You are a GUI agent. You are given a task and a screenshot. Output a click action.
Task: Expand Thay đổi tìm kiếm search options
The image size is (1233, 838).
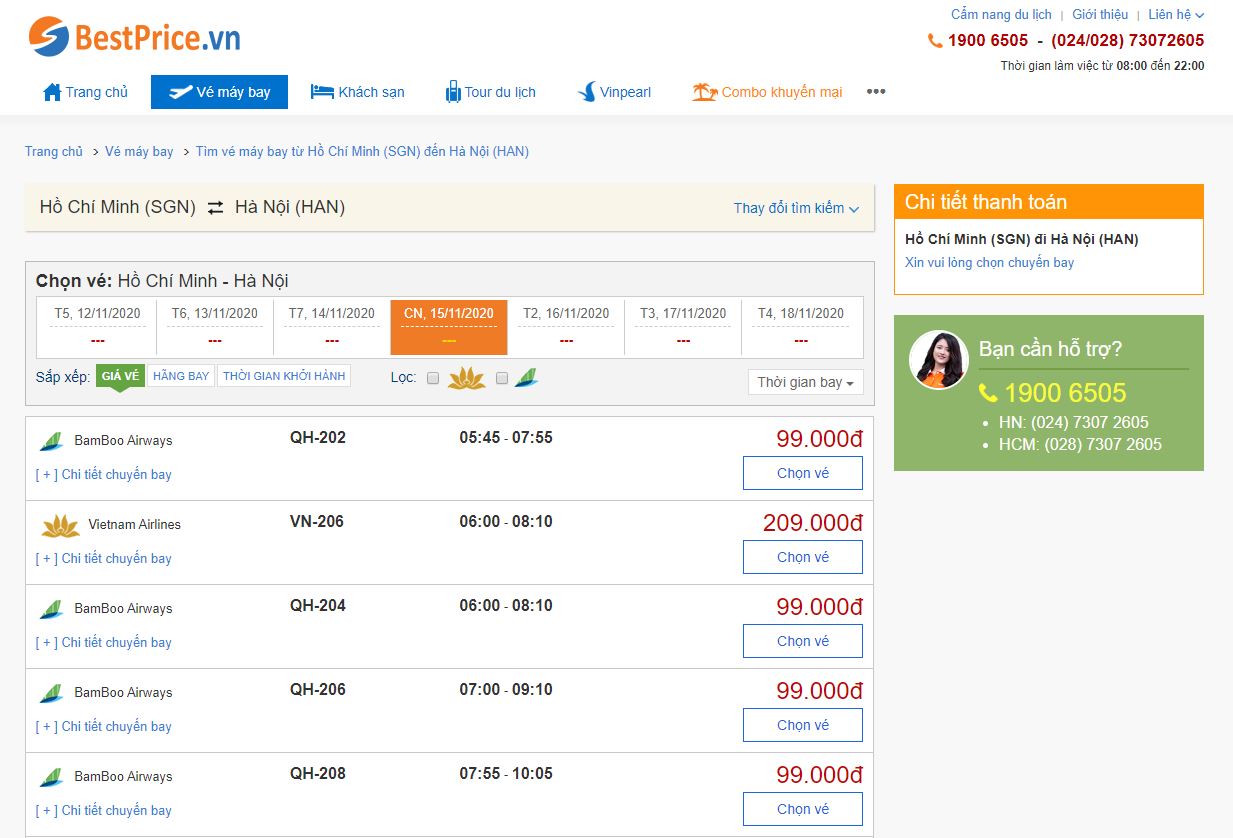[796, 208]
